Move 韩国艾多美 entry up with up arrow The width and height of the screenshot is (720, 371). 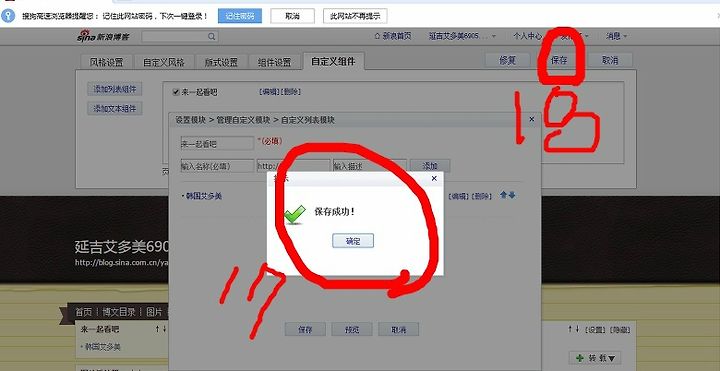(504, 195)
